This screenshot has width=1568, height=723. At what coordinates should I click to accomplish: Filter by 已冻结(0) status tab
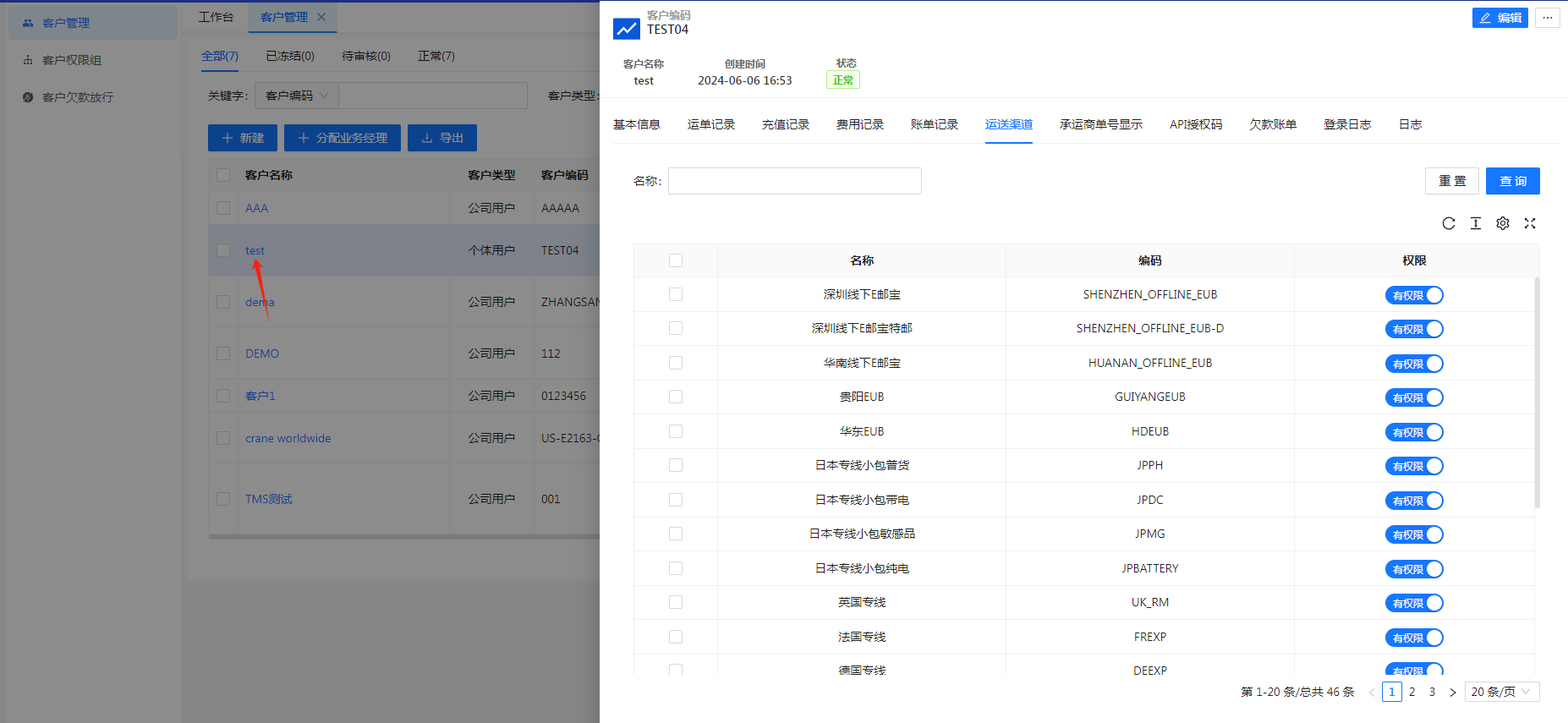tap(290, 56)
